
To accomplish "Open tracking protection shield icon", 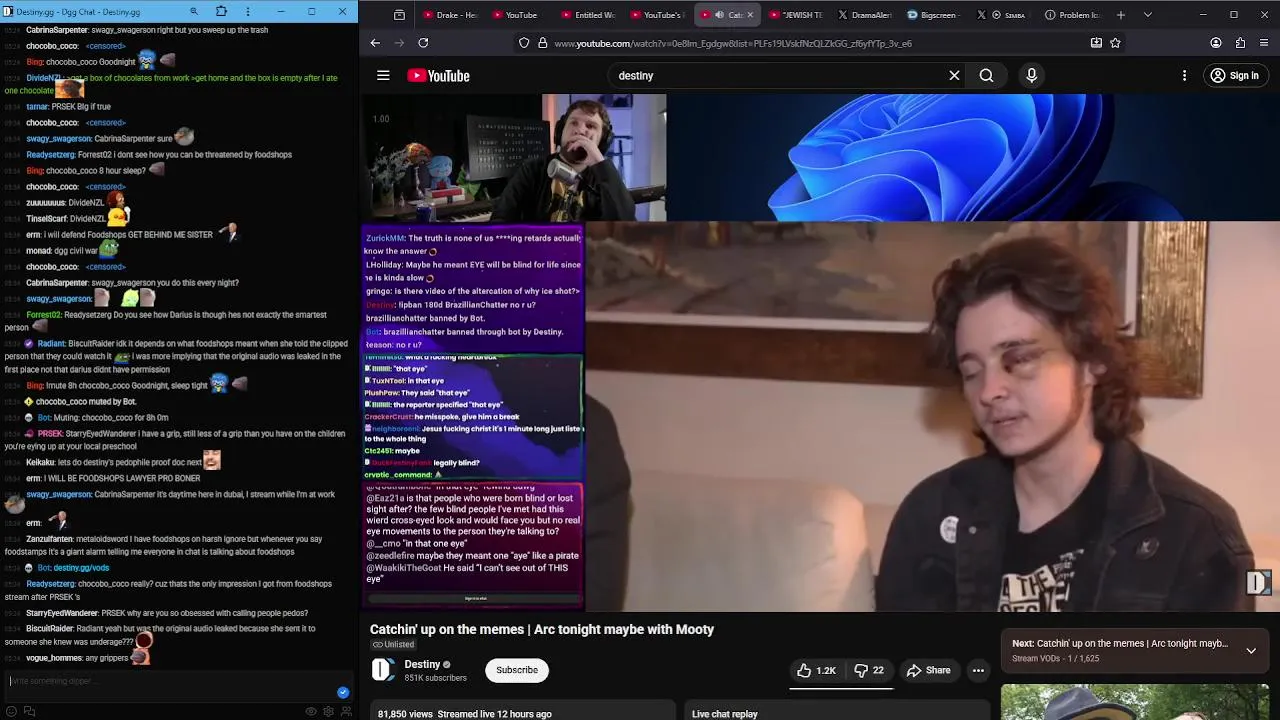I will click(x=524, y=43).
